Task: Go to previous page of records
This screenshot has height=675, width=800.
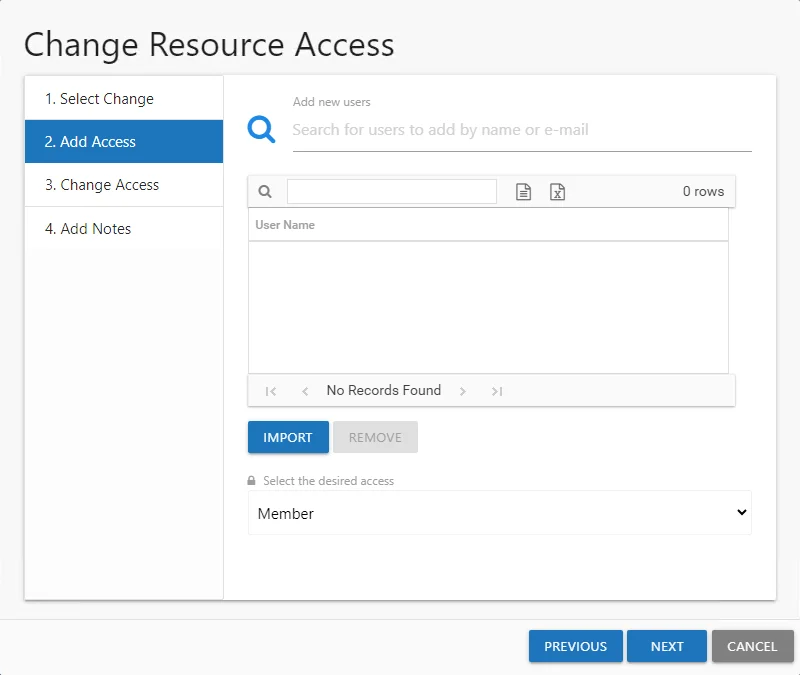Action: click(305, 391)
